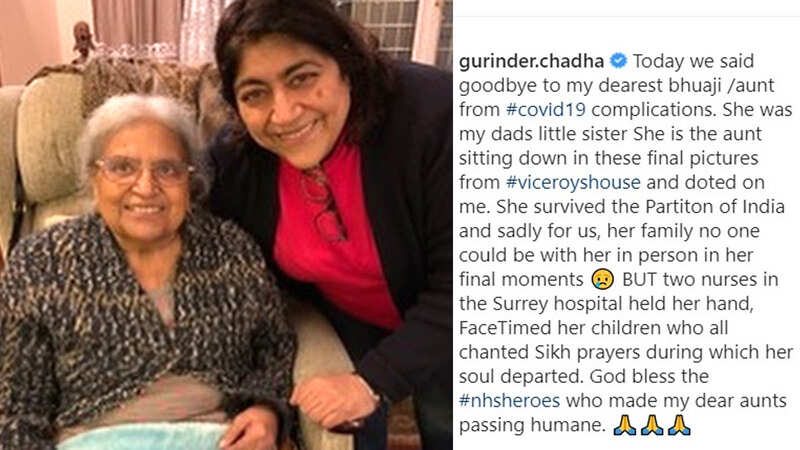The height and width of the screenshot is (450, 800).
Task: Click the words "Partiton of India" in caption
Action: (715, 207)
